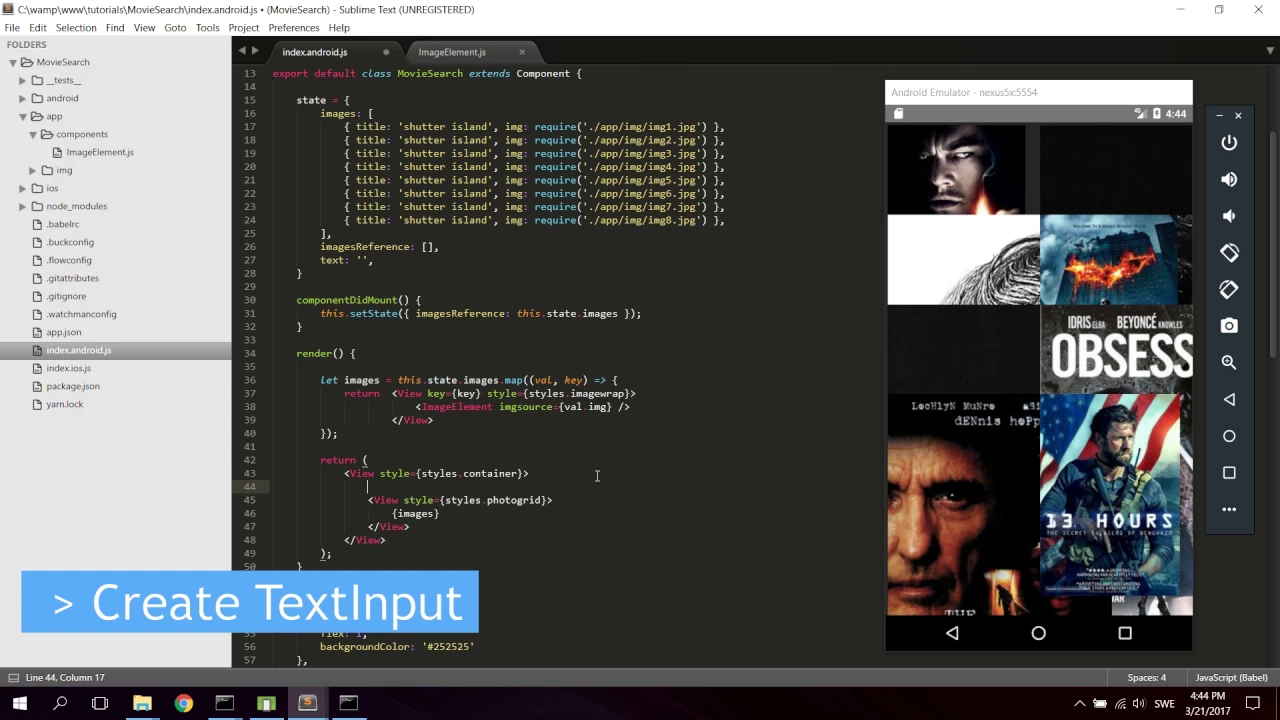Toggle sidebar via status bar panel icon
The width and height of the screenshot is (1280, 720).
12,677
